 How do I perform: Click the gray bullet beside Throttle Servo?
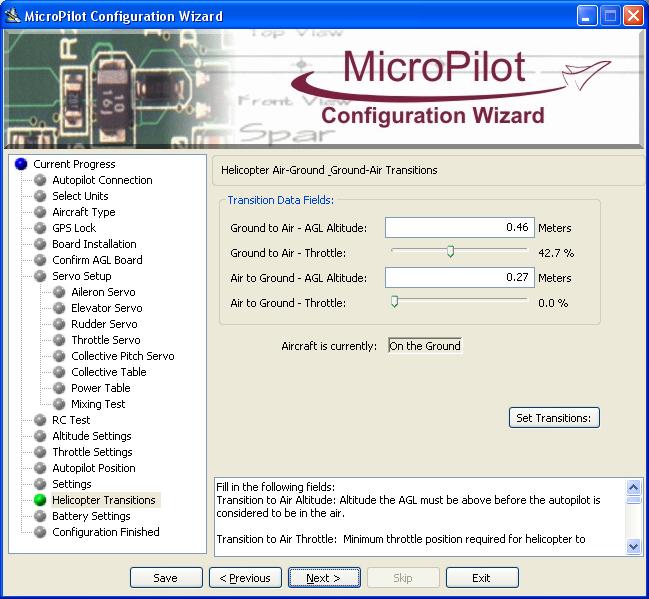(59, 340)
